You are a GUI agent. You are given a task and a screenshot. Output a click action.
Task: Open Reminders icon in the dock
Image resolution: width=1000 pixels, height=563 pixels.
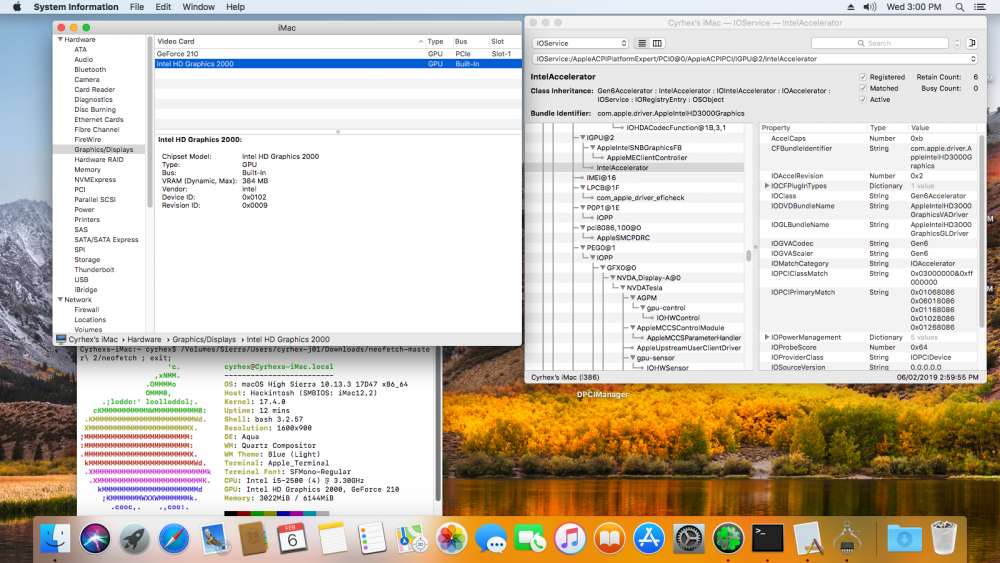[x=372, y=539]
